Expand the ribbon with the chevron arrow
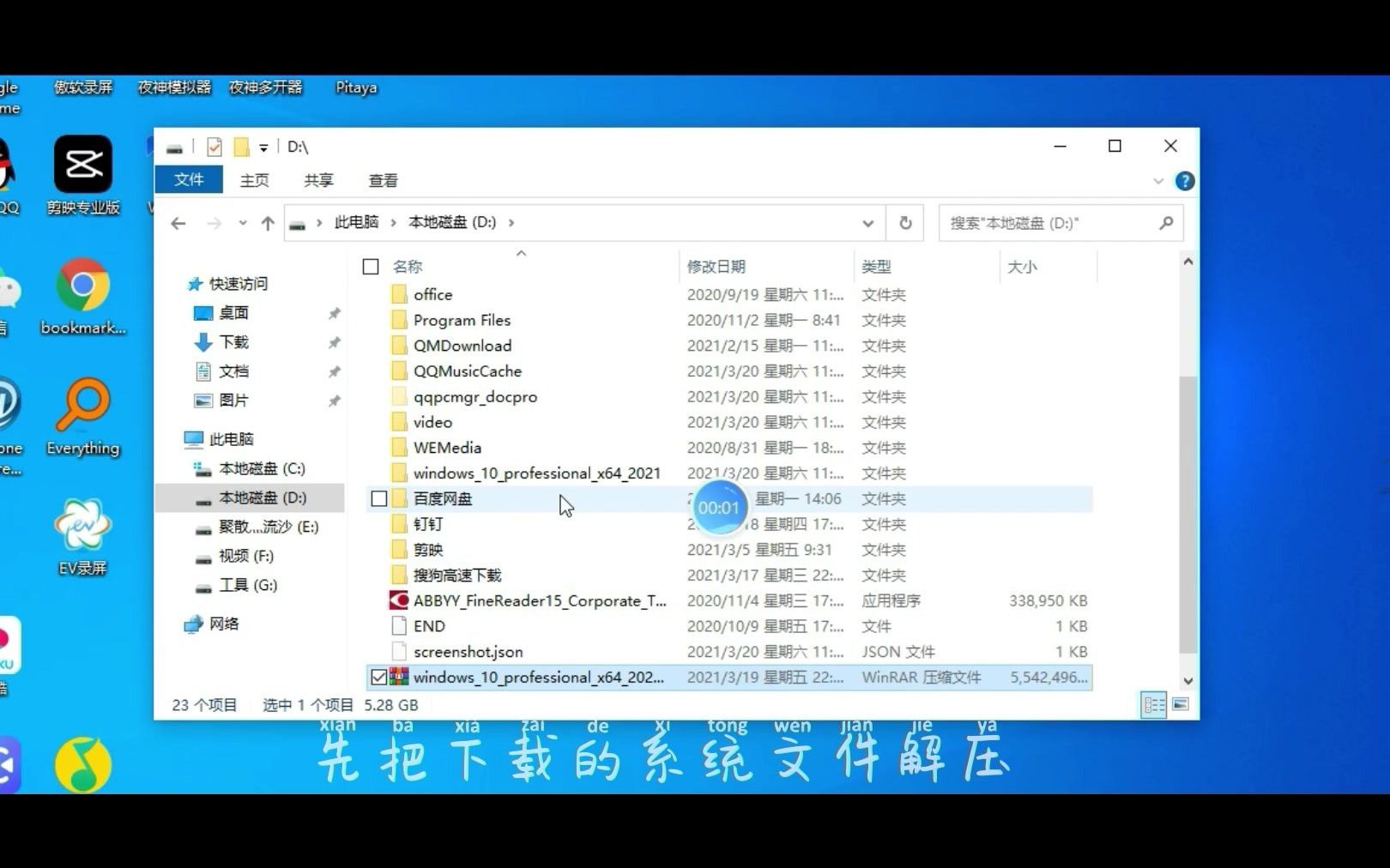This screenshot has width=1390, height=868. [1158, 181]
